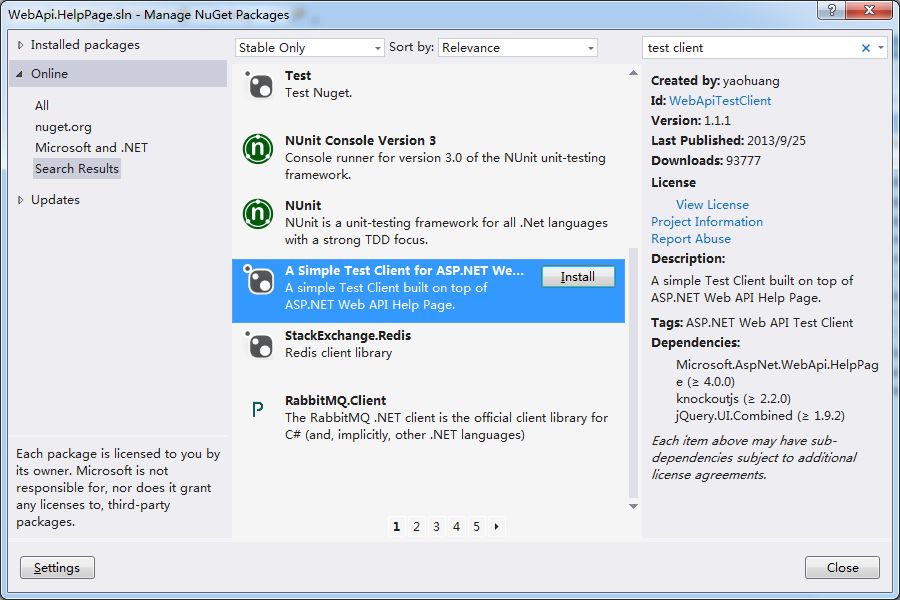Select NUnit Console Version 3 title
Viewport: 900px width, 600px height.
pos(360,140)
